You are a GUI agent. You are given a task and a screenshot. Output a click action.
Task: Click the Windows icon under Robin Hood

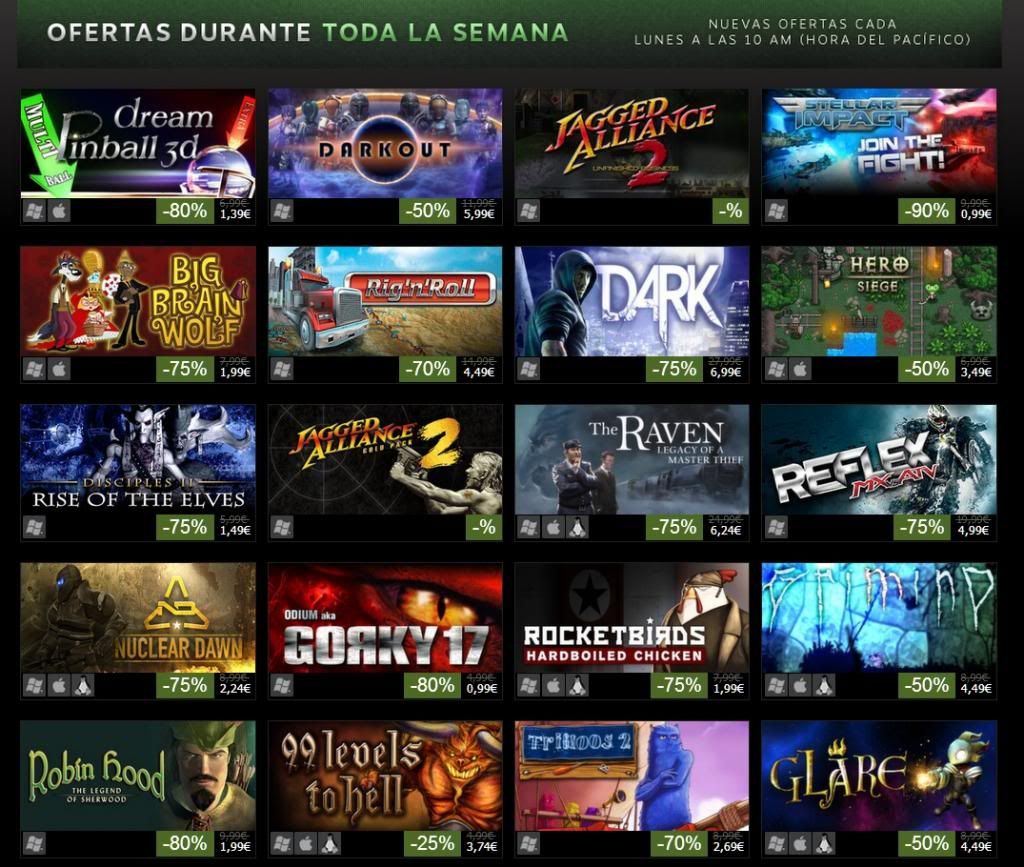35,843
